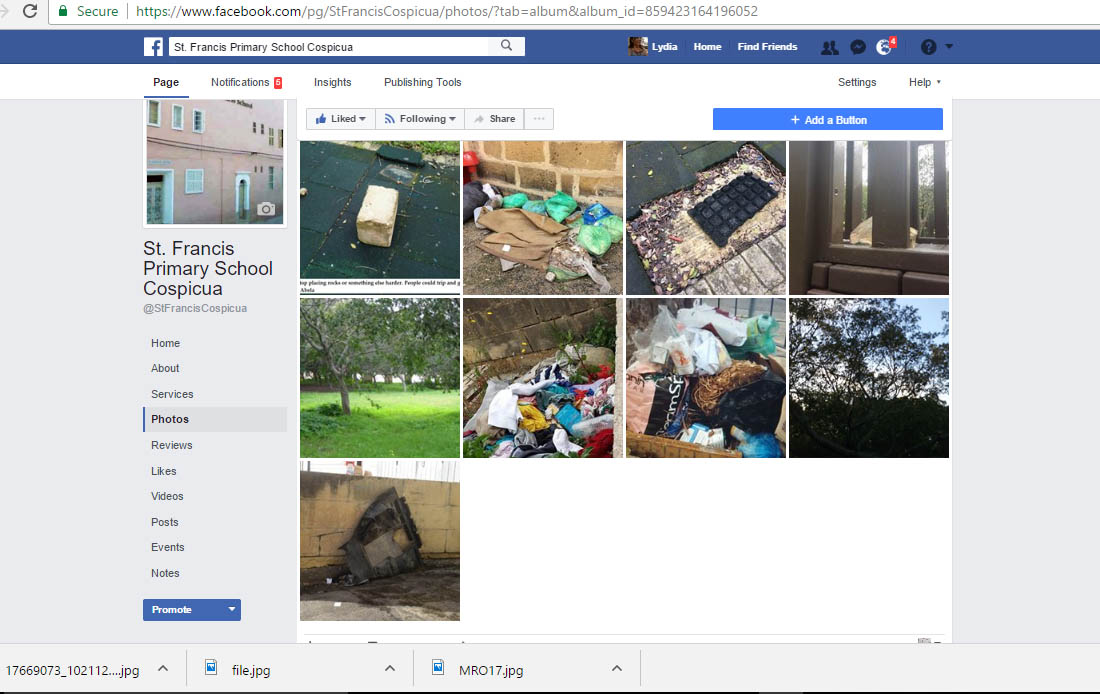Open the Publishing Tools tab
Image resolution: width=1100 pixels, height=694 pixels.
coord(422,82)
